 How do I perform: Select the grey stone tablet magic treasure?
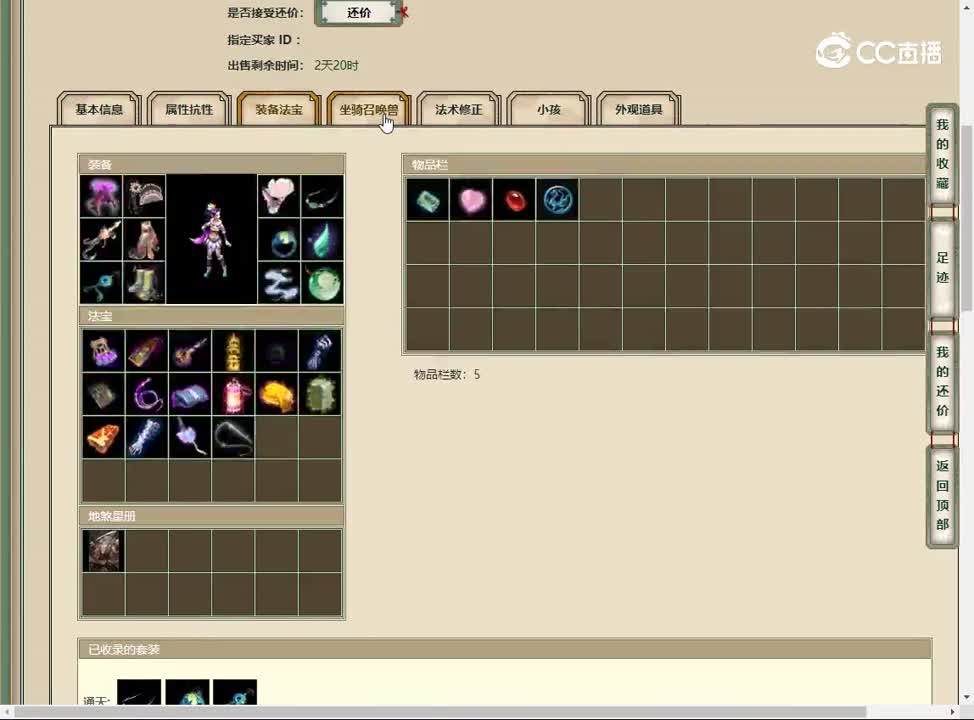click(103, 394)
